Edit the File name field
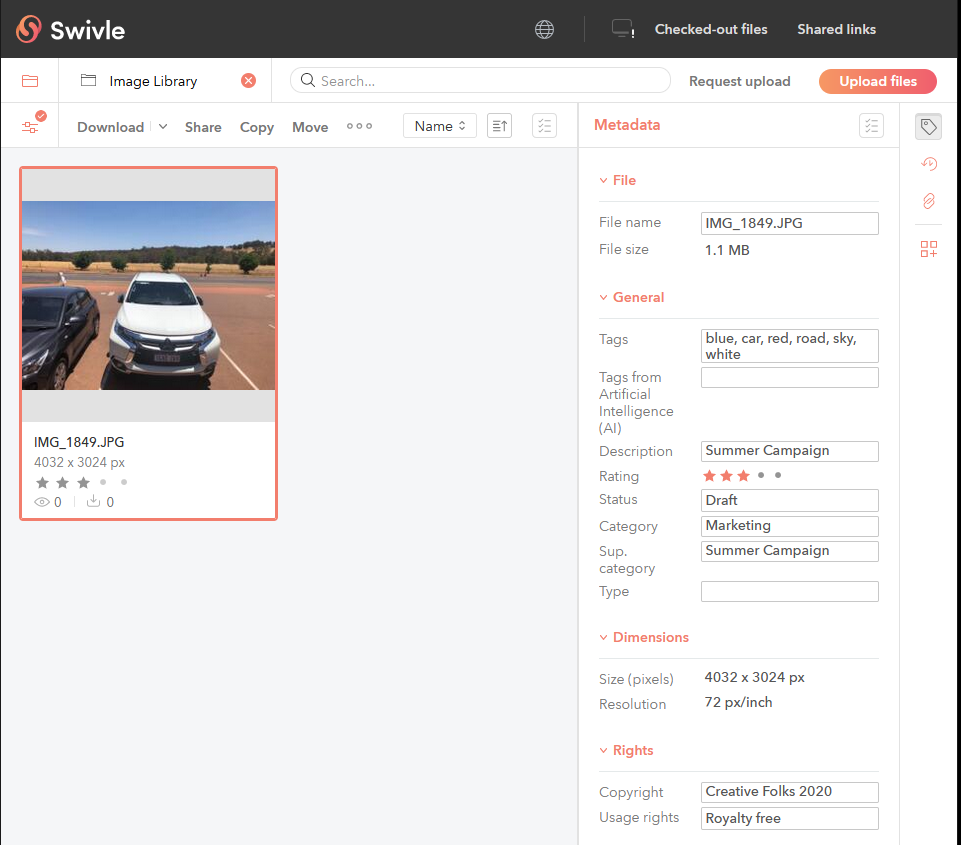 [x=789, y=223]
